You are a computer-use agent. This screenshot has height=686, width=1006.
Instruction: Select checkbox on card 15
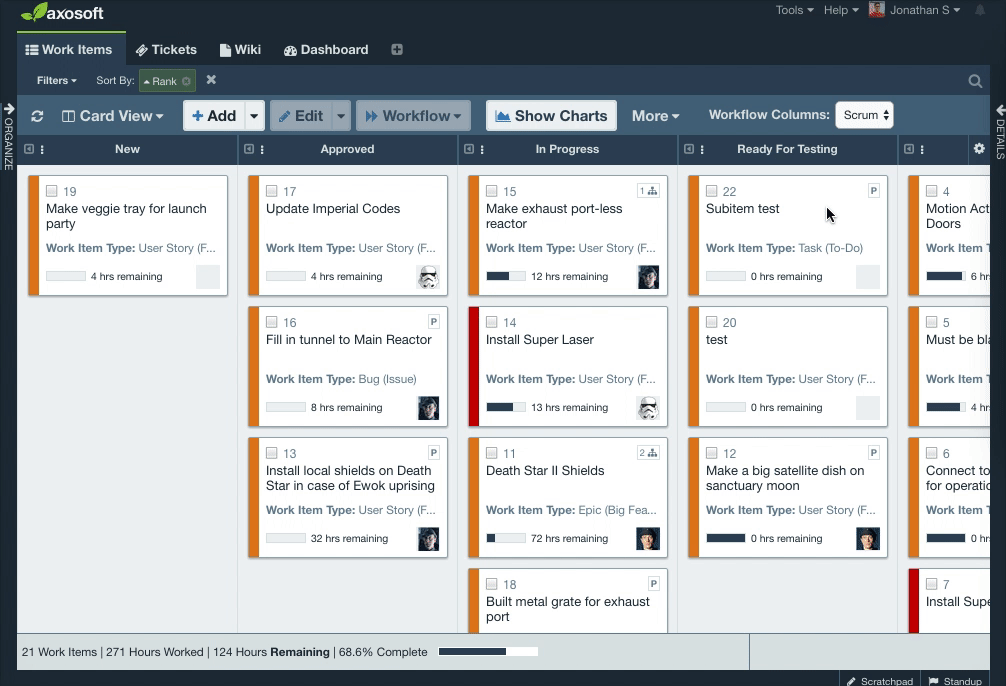coord(491,191)
